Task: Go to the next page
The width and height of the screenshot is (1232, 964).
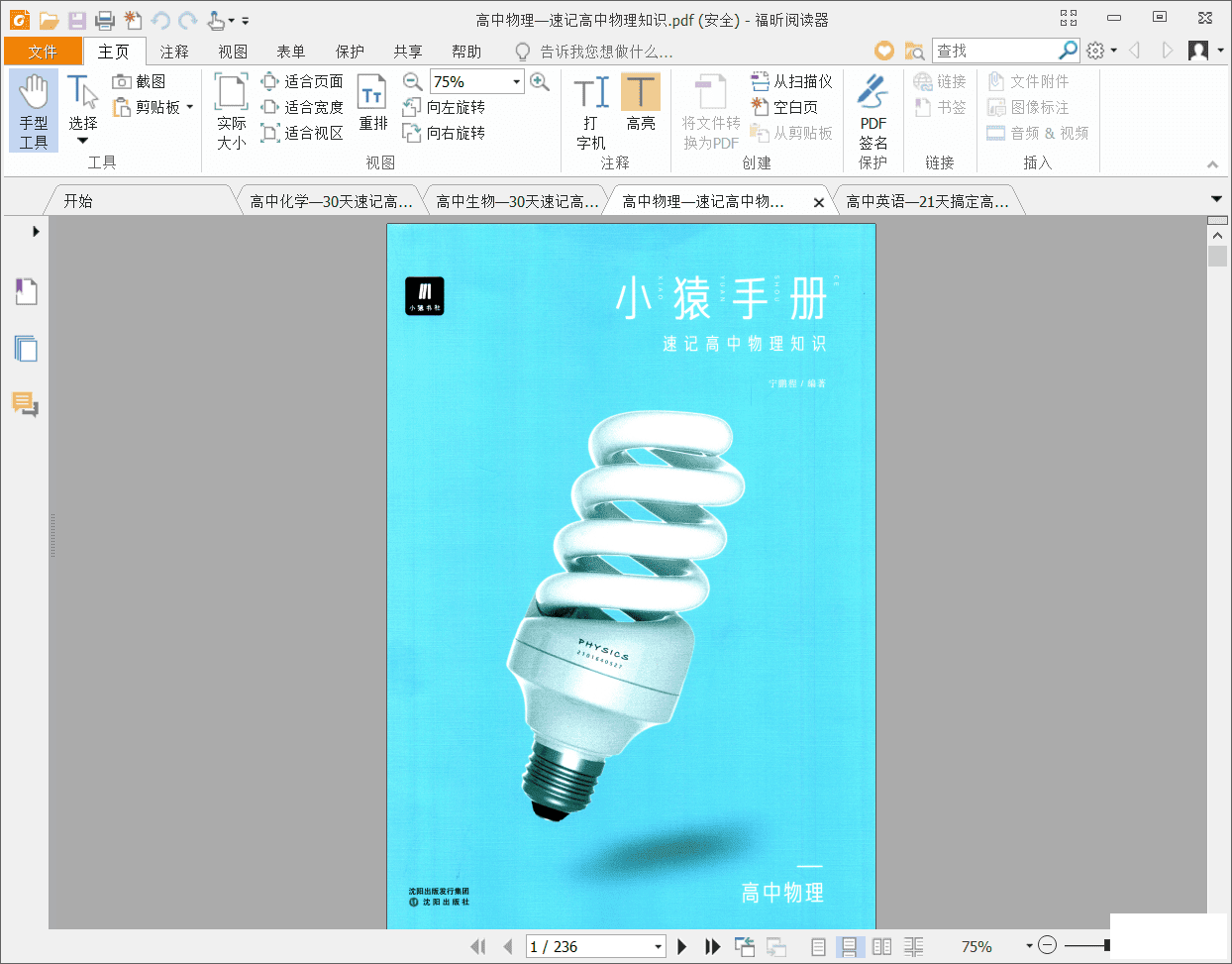Action: click(681, 946)
